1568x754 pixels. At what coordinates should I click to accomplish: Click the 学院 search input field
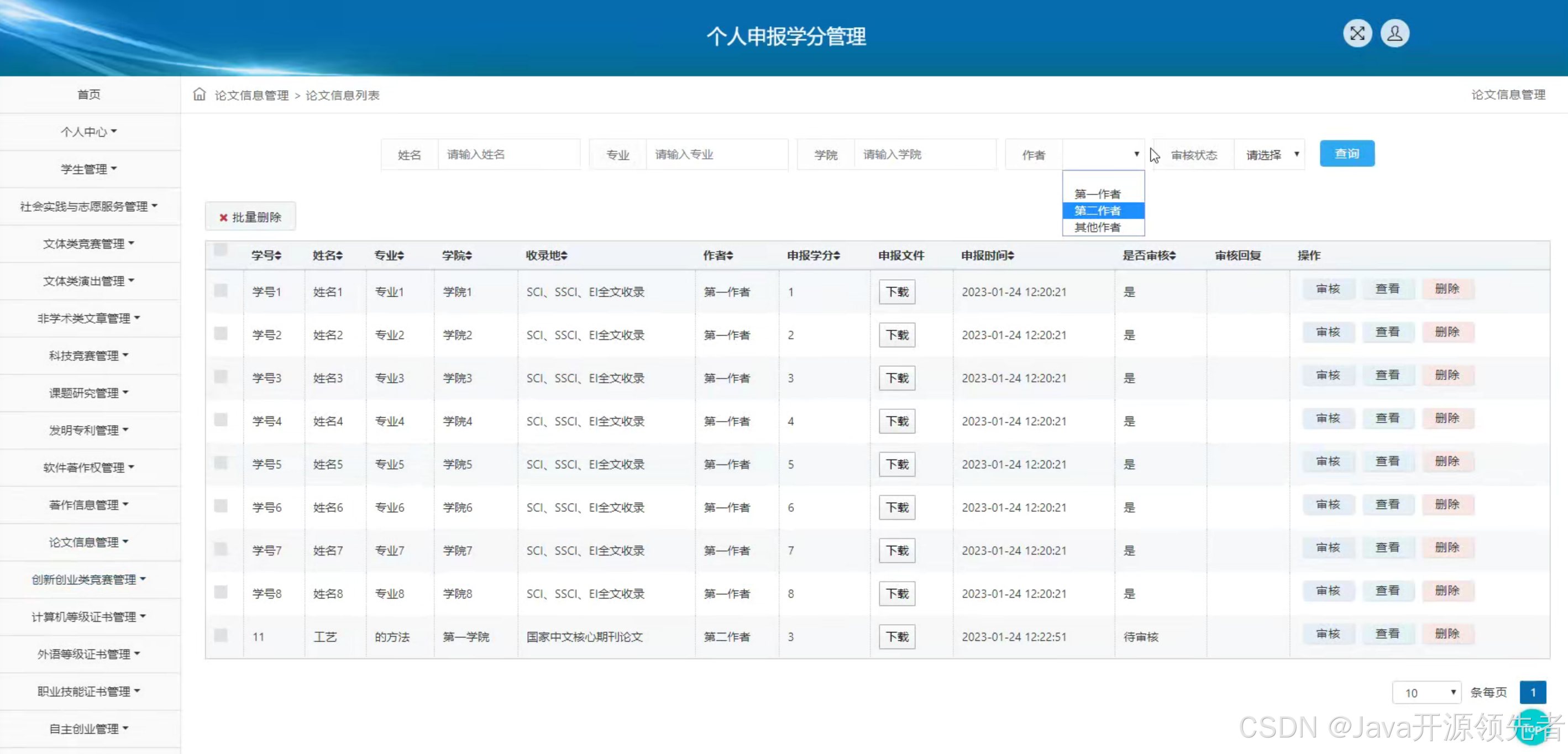pos(925,155)
